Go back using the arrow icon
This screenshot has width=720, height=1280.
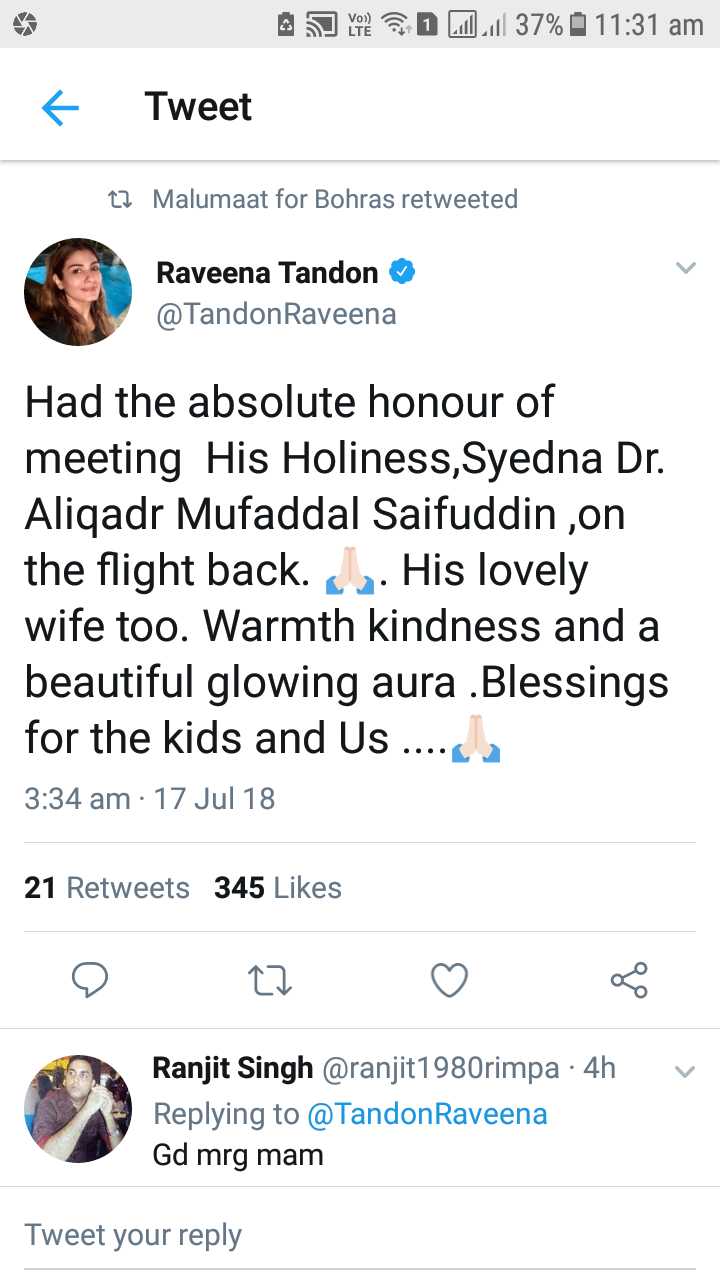pos(60,107)
